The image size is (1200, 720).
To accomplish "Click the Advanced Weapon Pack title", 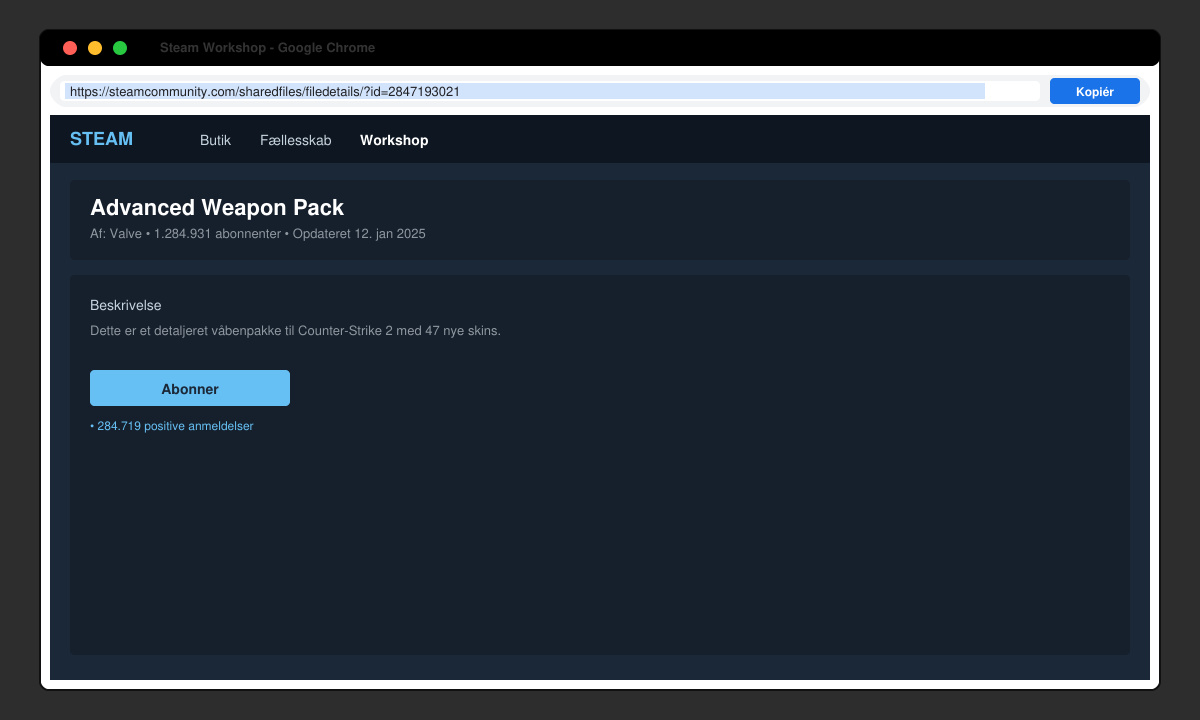I will [217, 207].
